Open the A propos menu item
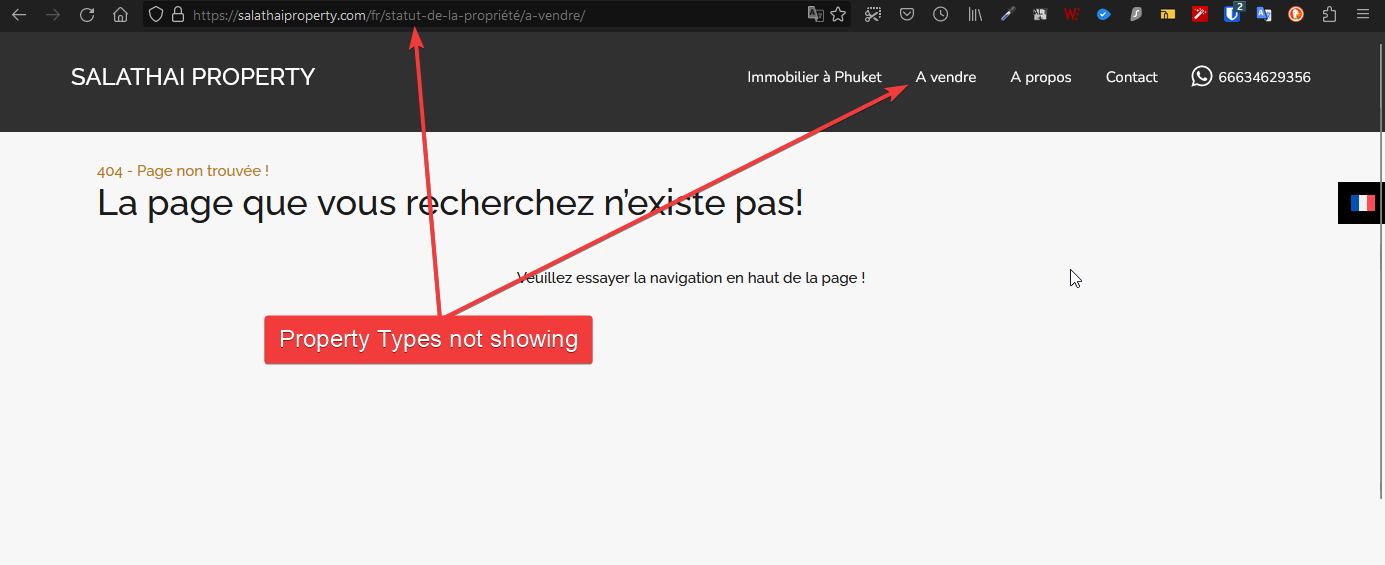The image size is (1385, 565). (x=1041, y=77)
